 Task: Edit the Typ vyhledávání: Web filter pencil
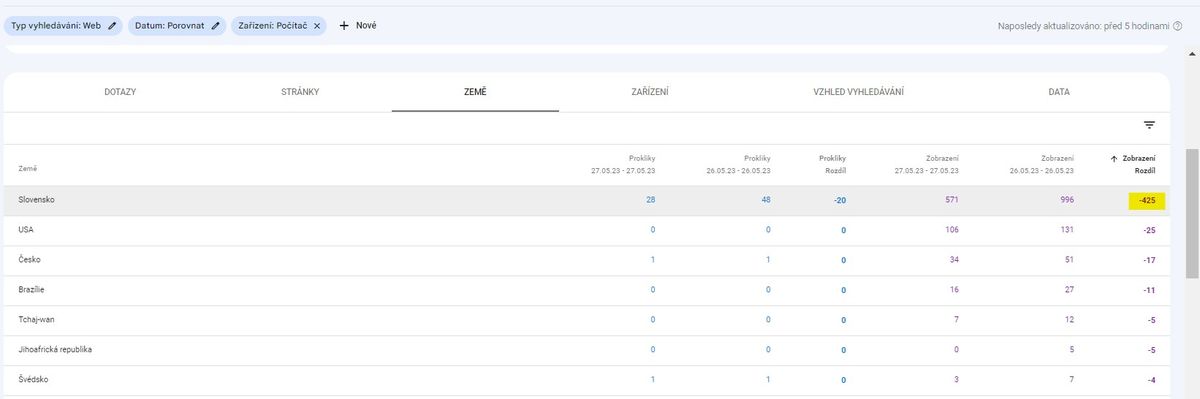coord(112,25)
